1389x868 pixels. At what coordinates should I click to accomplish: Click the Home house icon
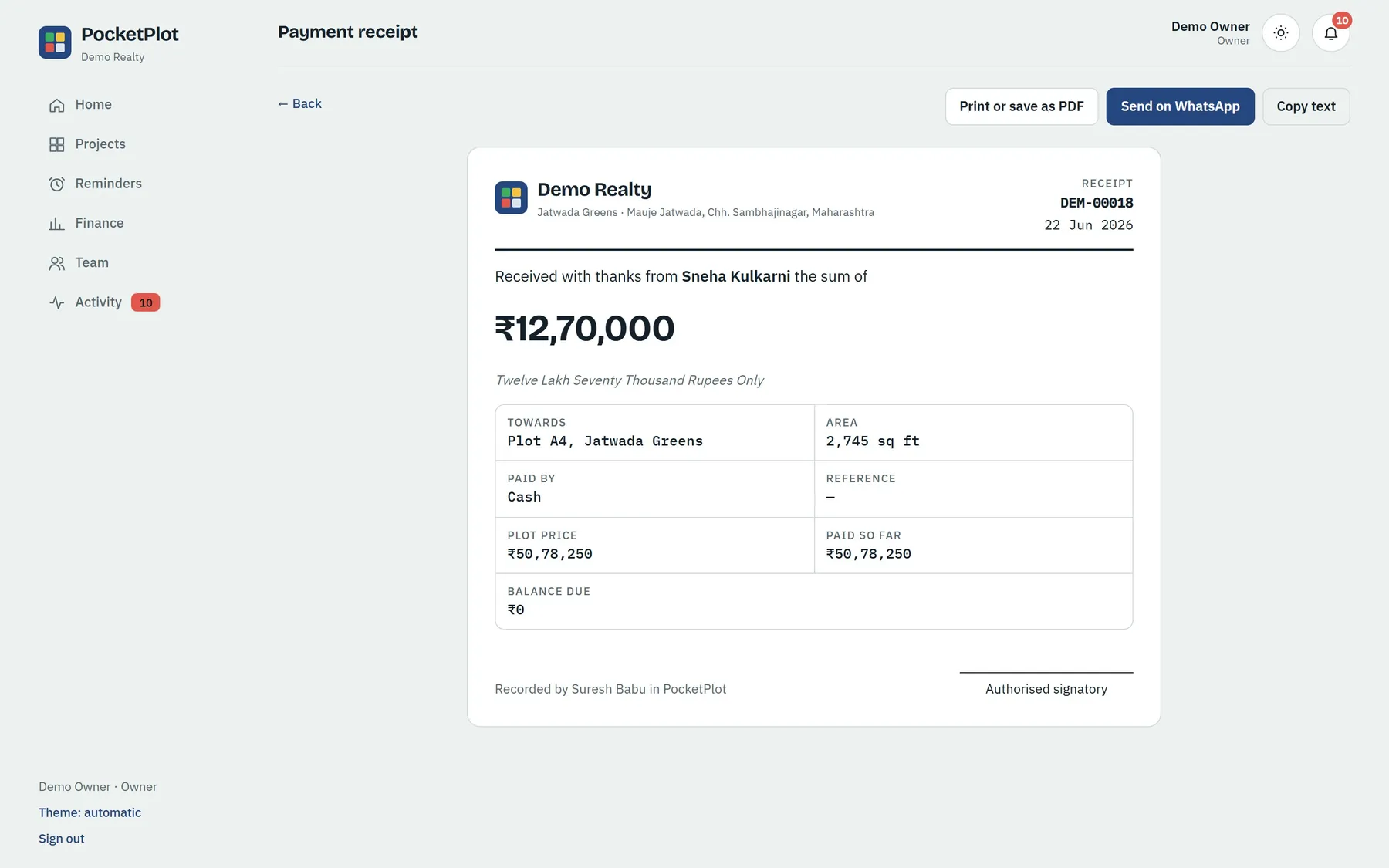click(x=56, y=105)
